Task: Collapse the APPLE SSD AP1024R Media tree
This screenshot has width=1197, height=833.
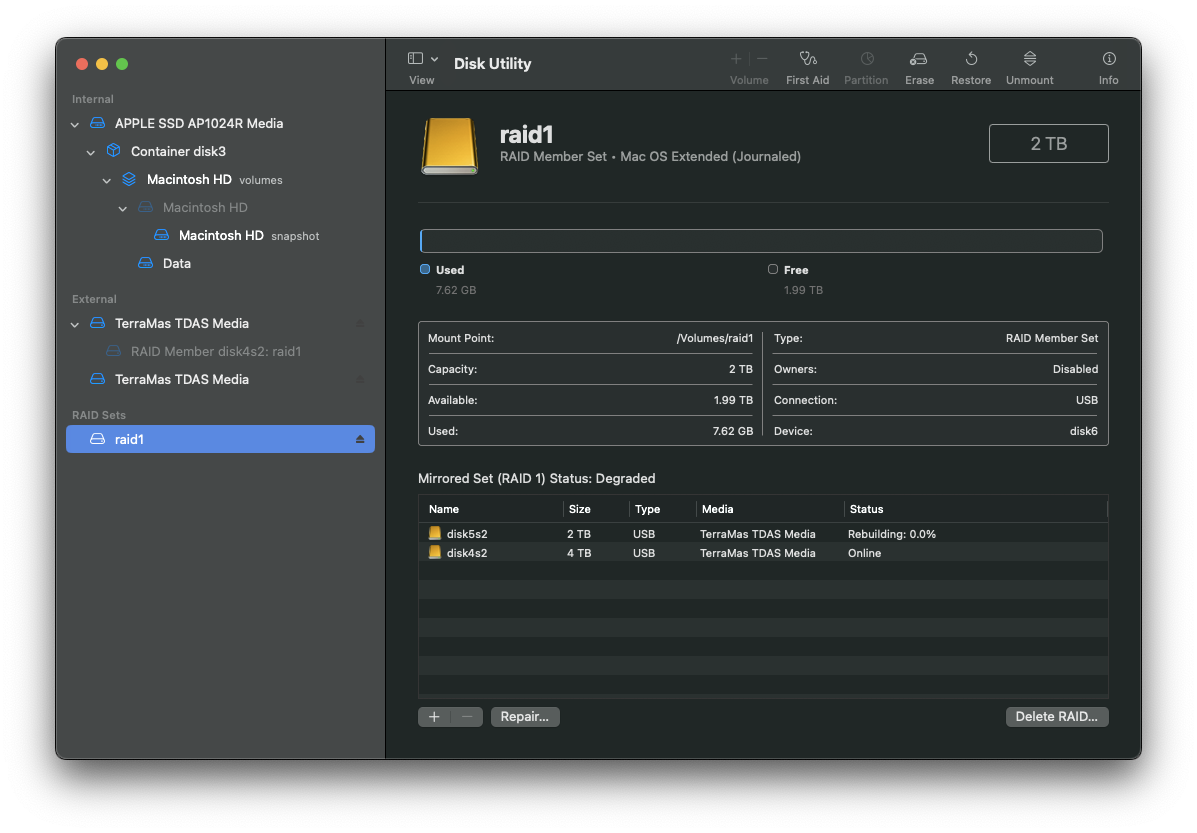Action: coord(75,124)
